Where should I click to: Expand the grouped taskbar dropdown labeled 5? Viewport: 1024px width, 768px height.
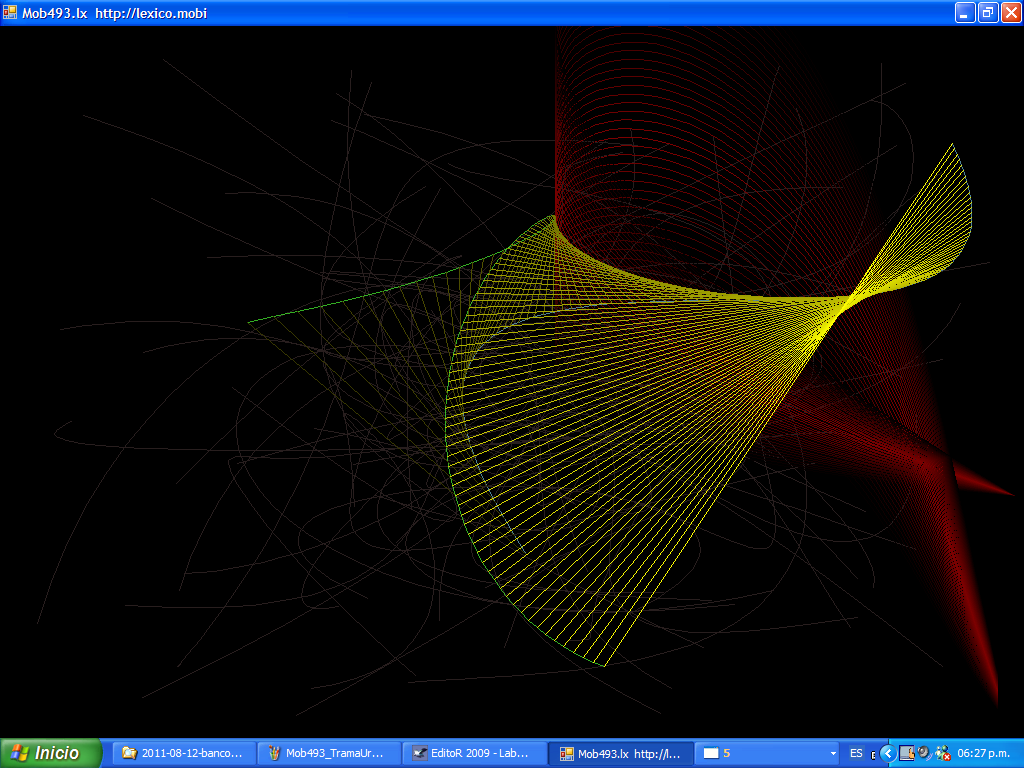832,753
